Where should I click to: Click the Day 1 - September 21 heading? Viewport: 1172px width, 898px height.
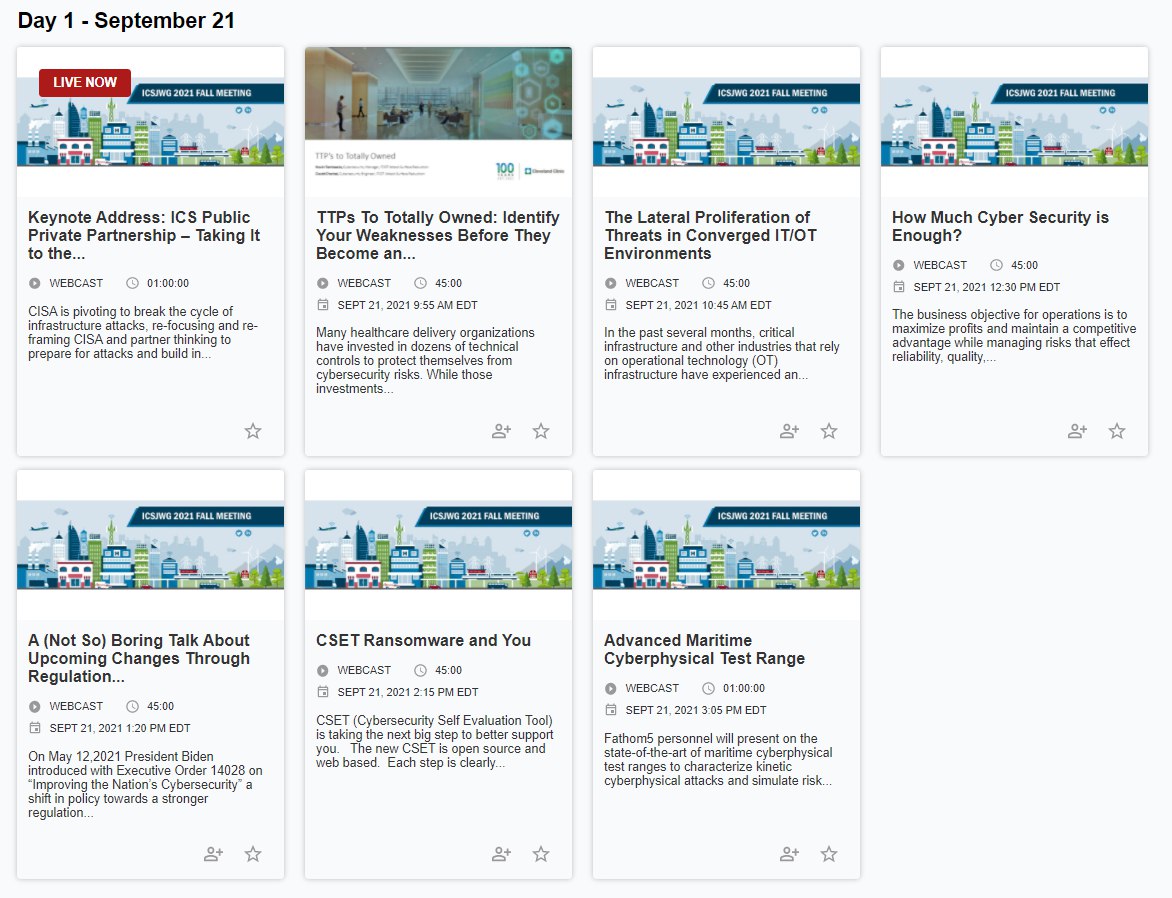[126, 20]
